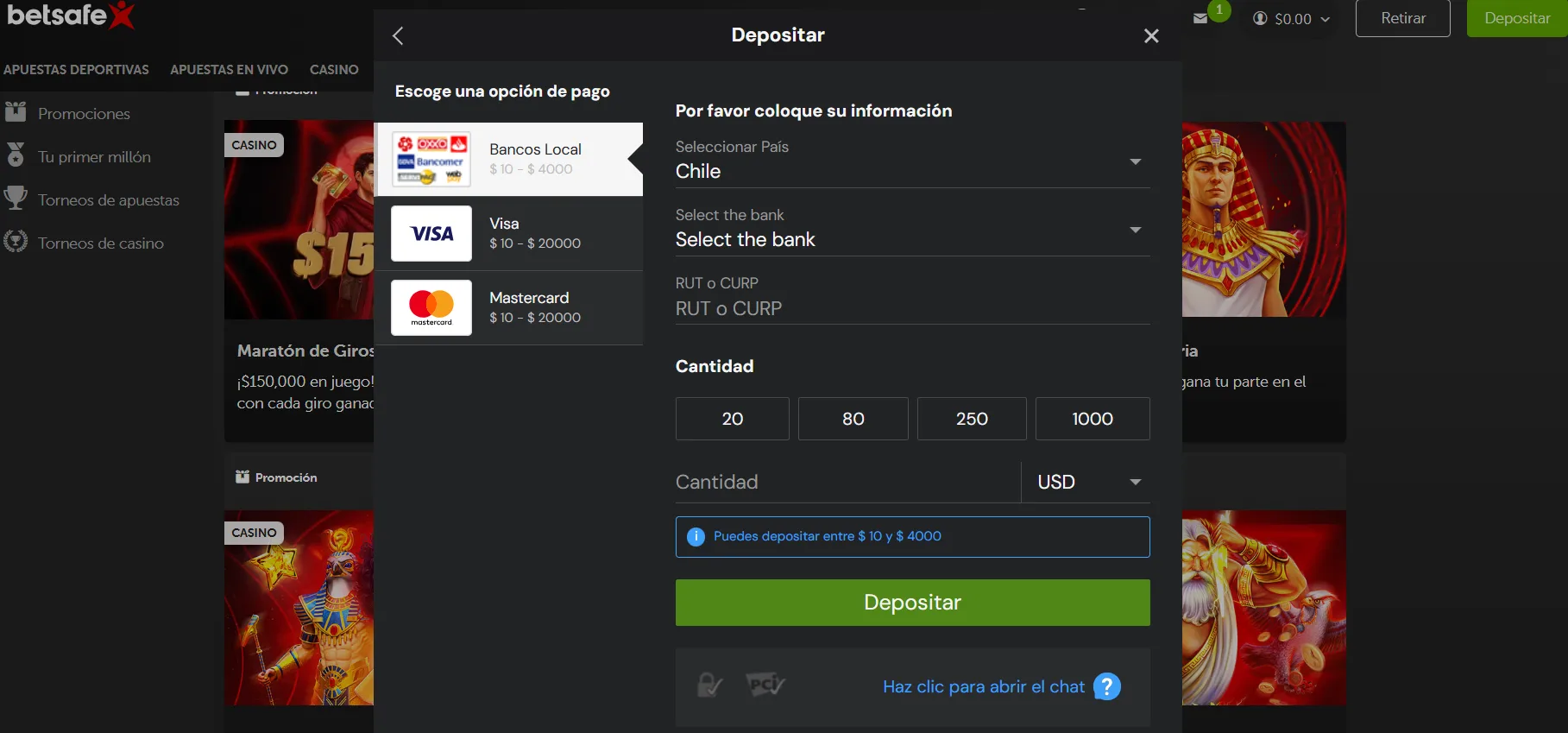1568x733 pixels.
Task: Click the large green Depositar submit button
Action: point(912,603)
